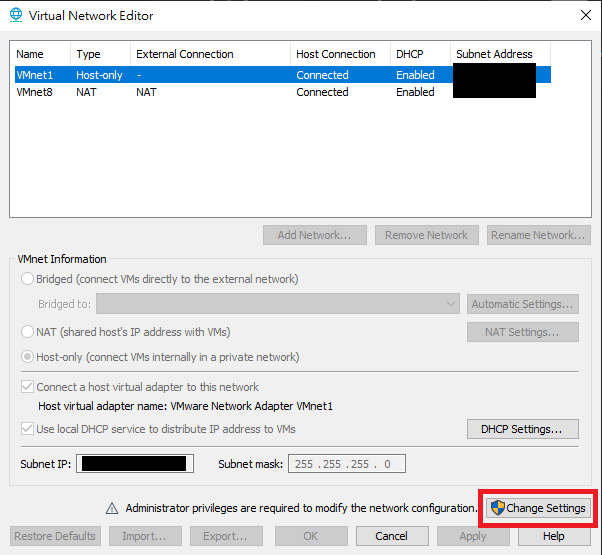This screenshot has height=555, width=602.
Task: Click Host-only type cell of VMnet1
Action: (x=99, y=75)
